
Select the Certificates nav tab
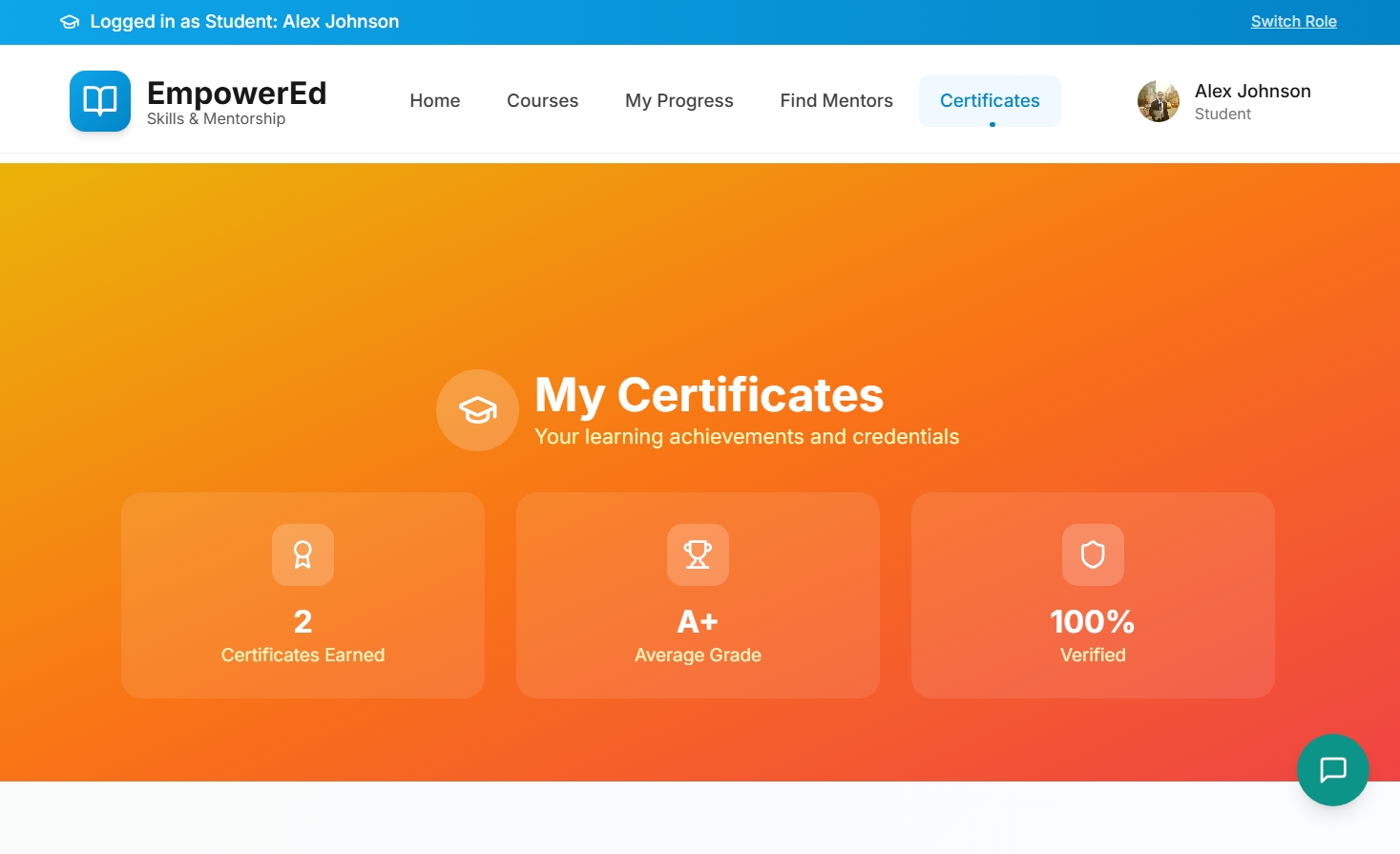pos(990,101)
